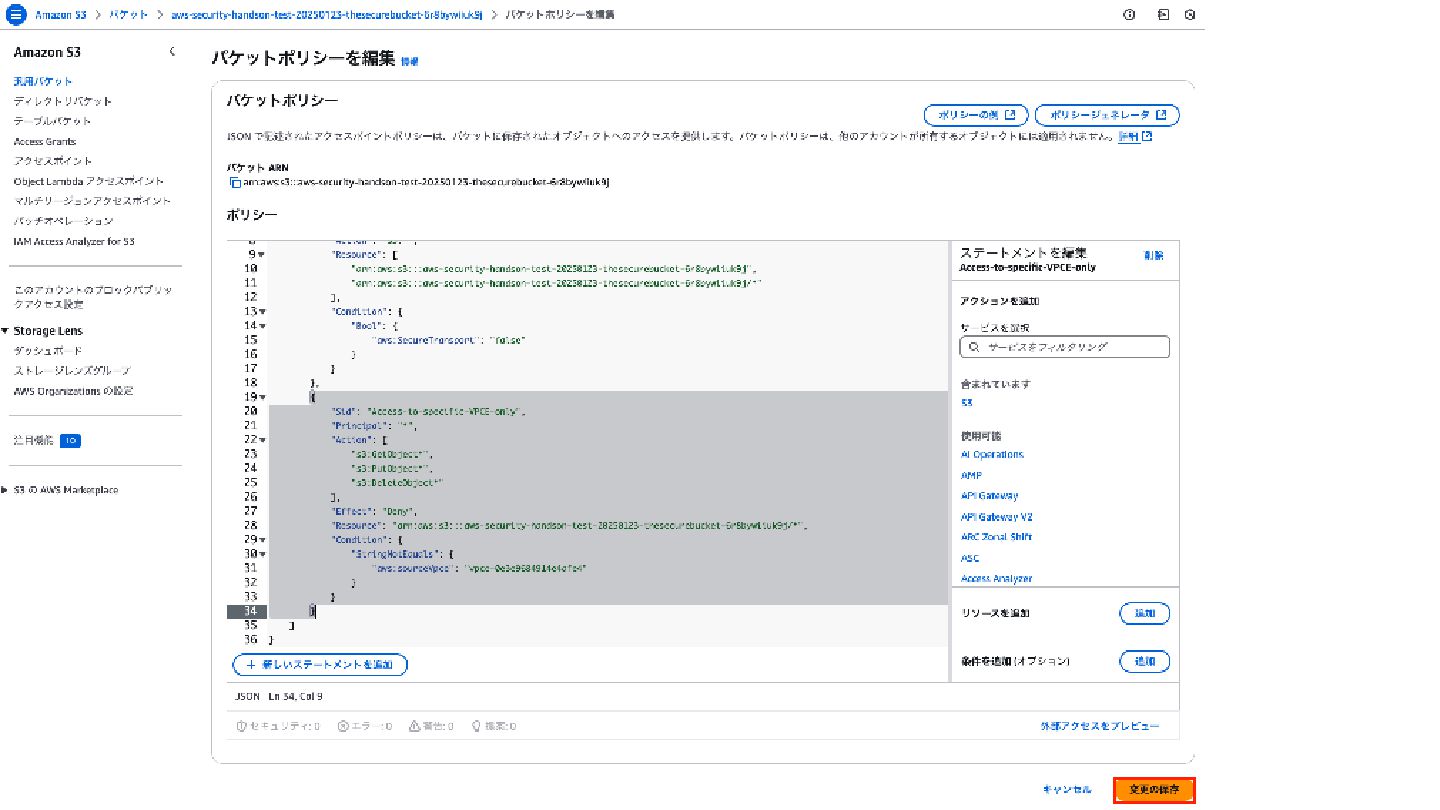The image size is (1440, 810).
Task: Click the search icon in the service filter
Action: 974,347
